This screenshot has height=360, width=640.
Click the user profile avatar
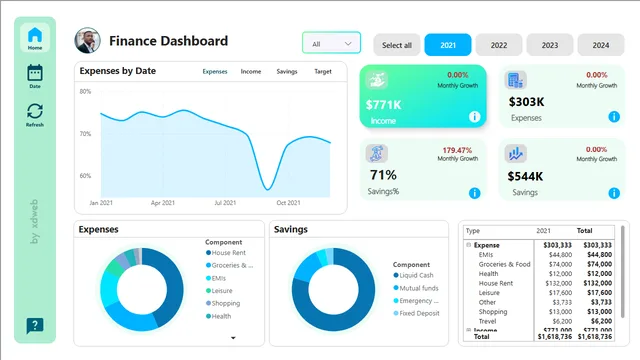[87, 40]
